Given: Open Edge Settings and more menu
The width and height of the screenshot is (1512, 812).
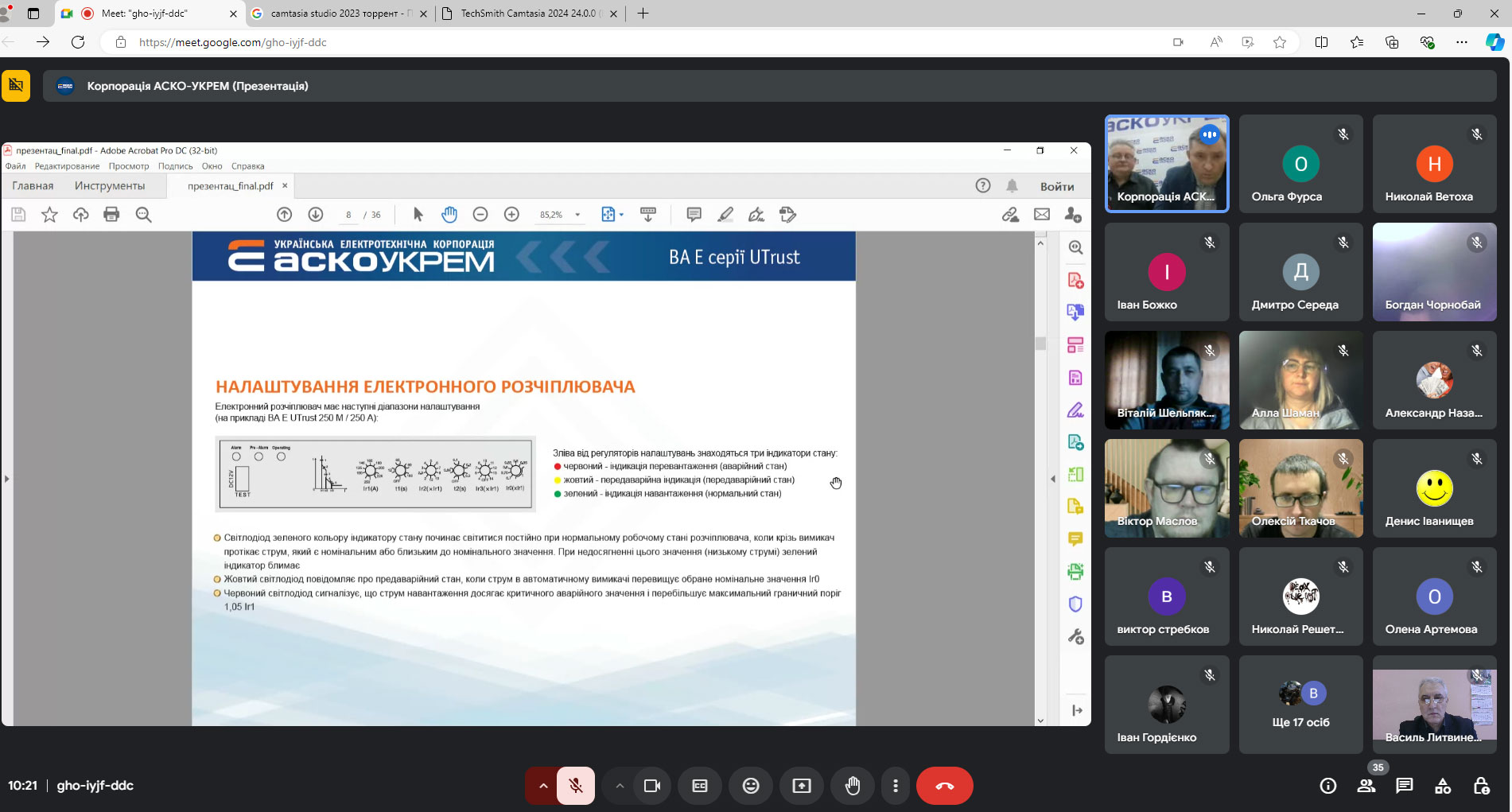Looking at the screenshot, I should coord(1461,42).
